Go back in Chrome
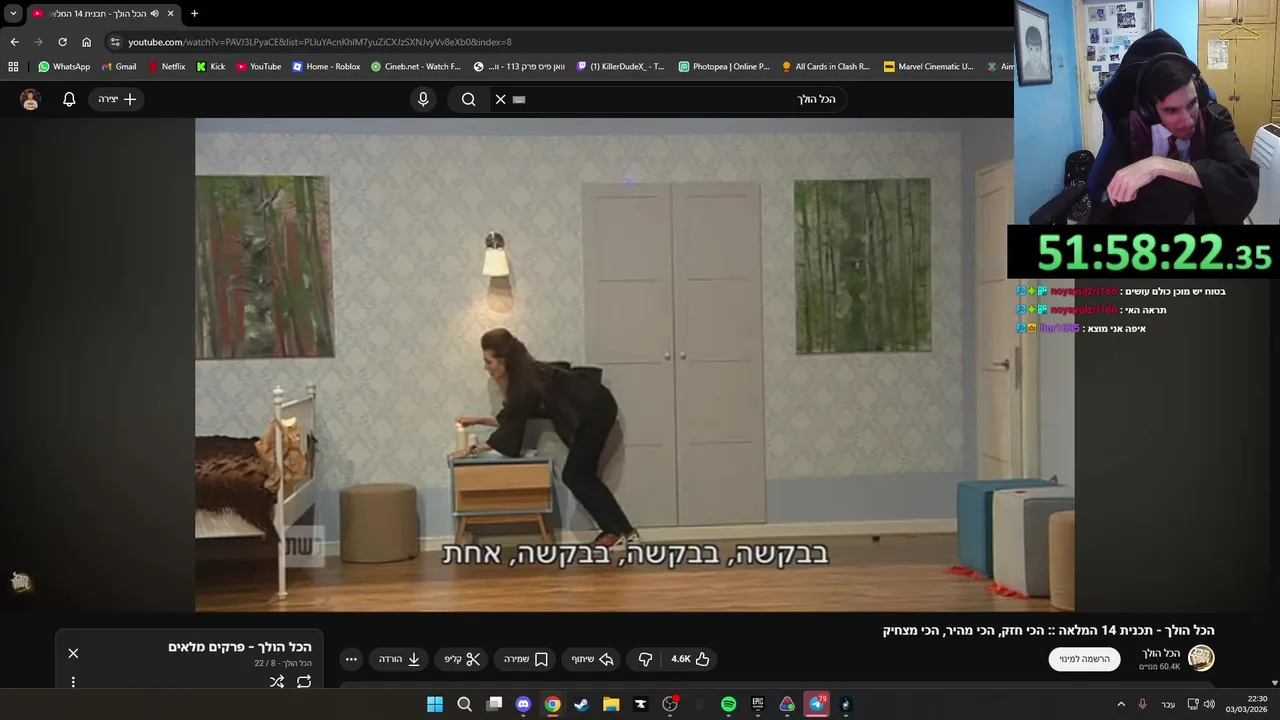Screen dimensions: 1280x720 (14, 42)
